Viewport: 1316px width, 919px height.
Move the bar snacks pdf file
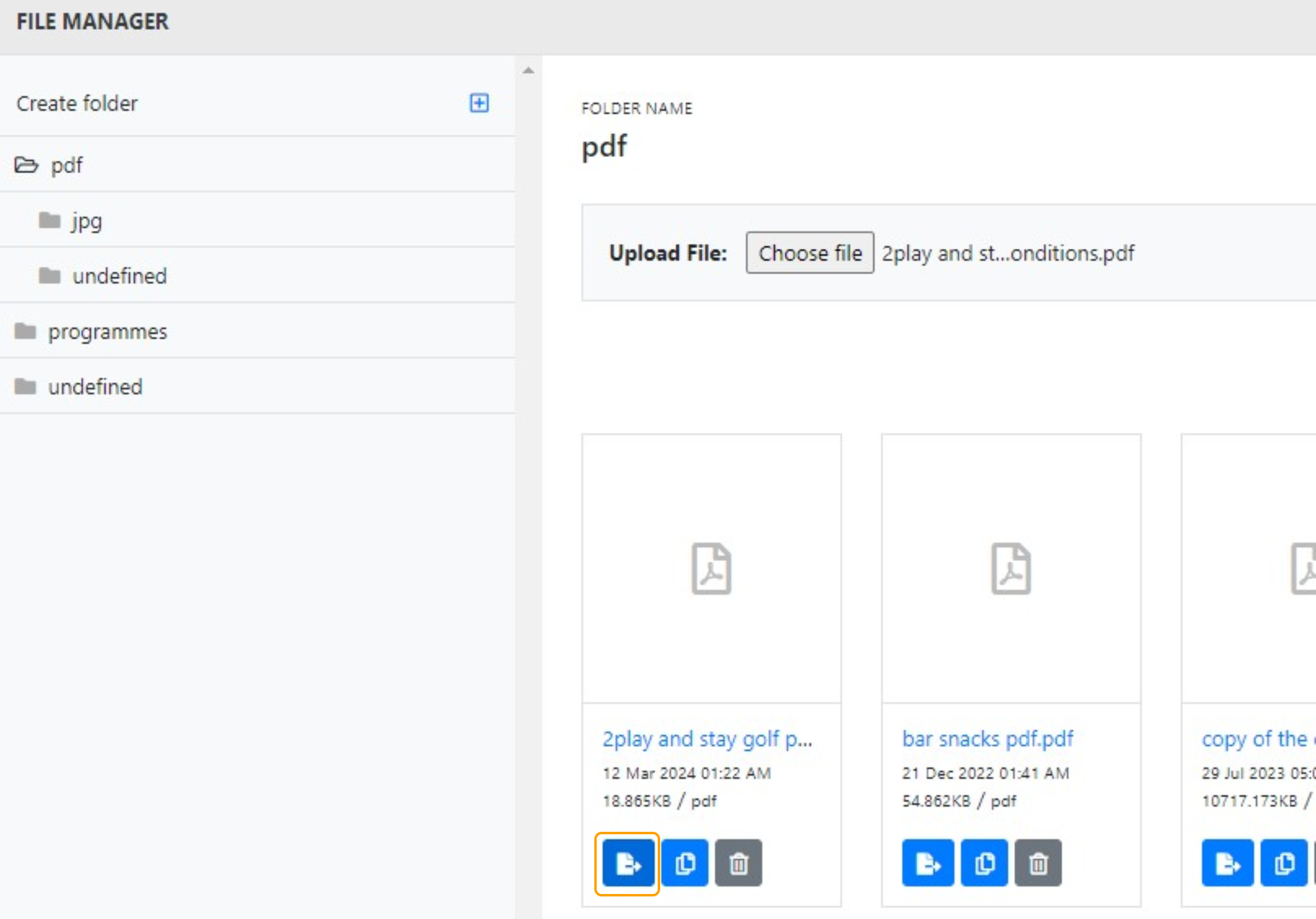coord(928,864)
